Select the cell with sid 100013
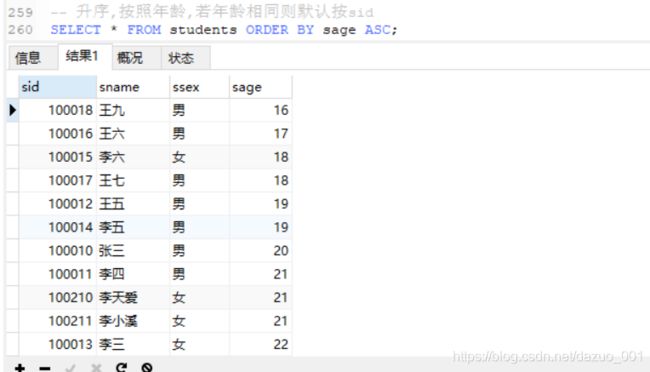The image size is (650, 372). (x=57, y=344)
